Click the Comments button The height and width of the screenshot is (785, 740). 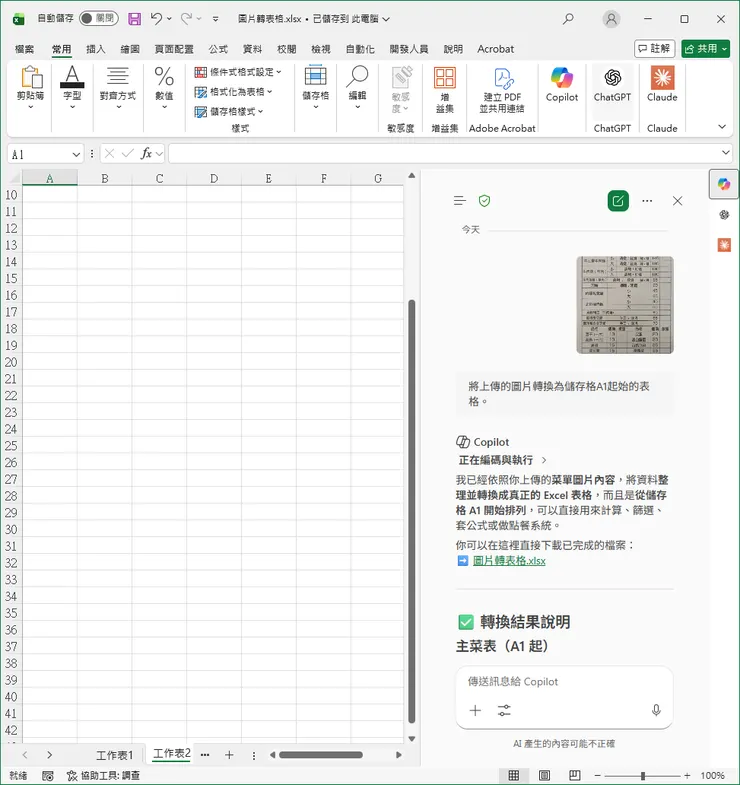(654, 49)
